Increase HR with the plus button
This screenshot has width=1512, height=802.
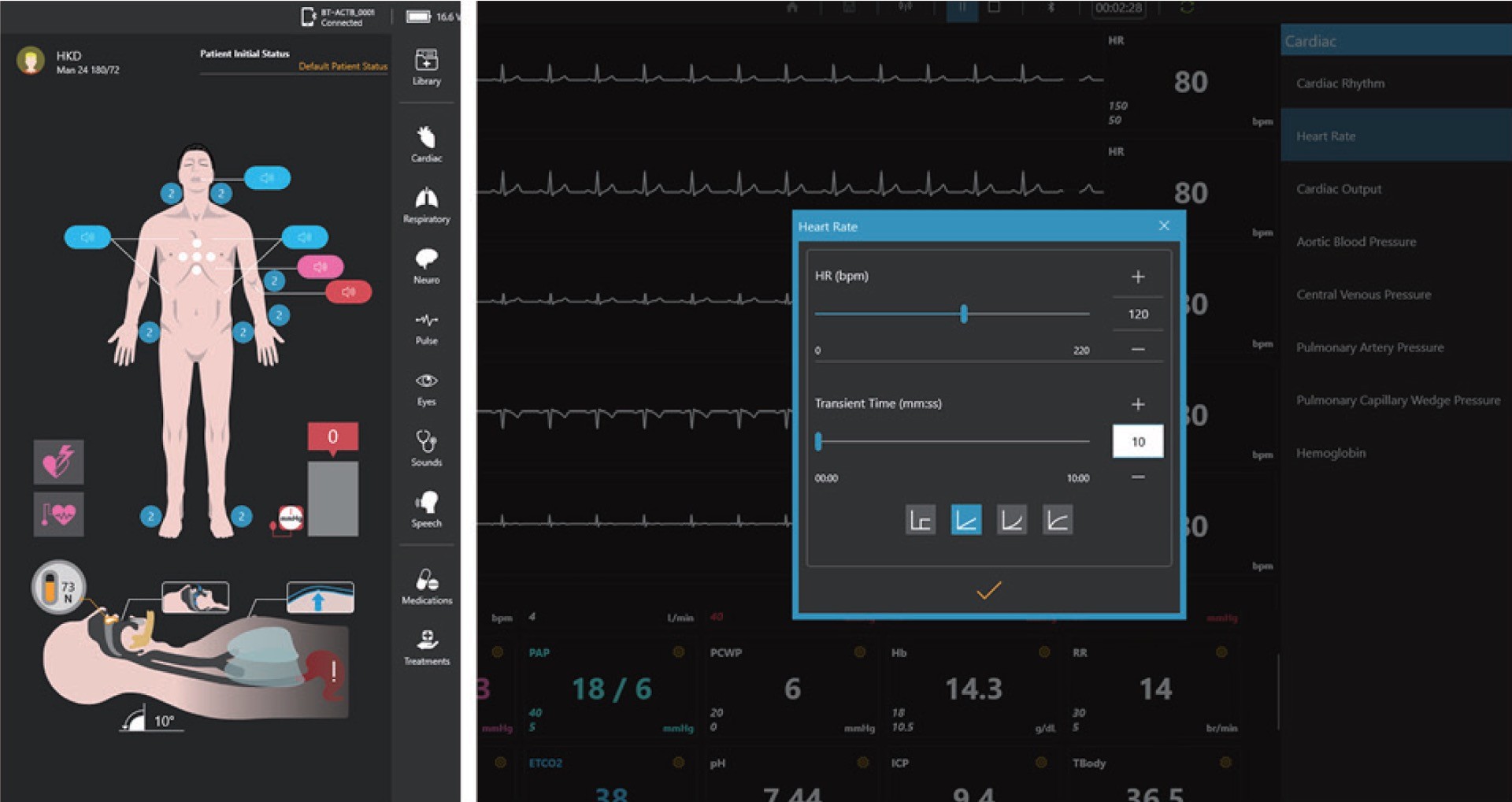1138,277
